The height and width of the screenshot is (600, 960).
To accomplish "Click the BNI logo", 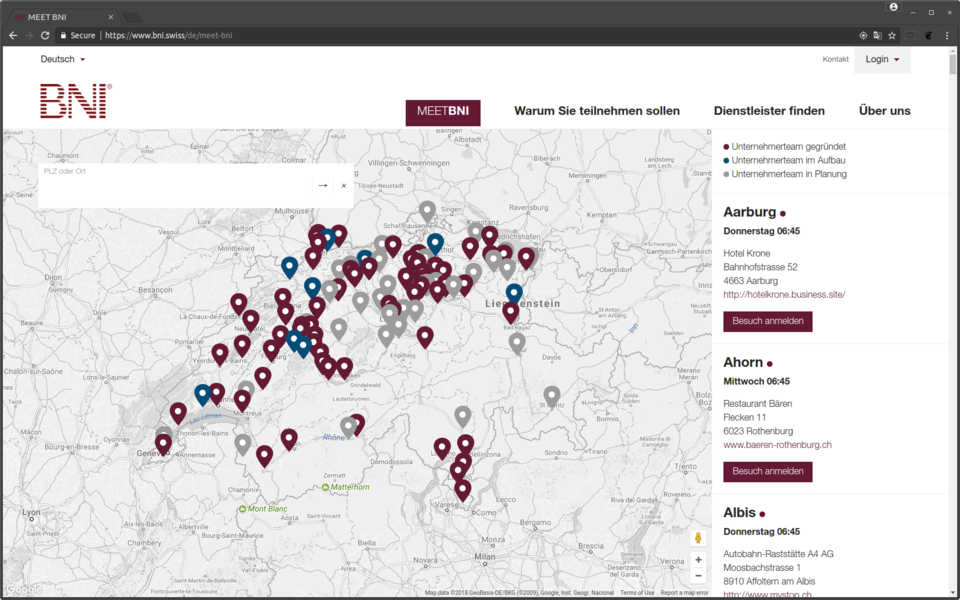I will pyautogui.click(x=76, y=101).
